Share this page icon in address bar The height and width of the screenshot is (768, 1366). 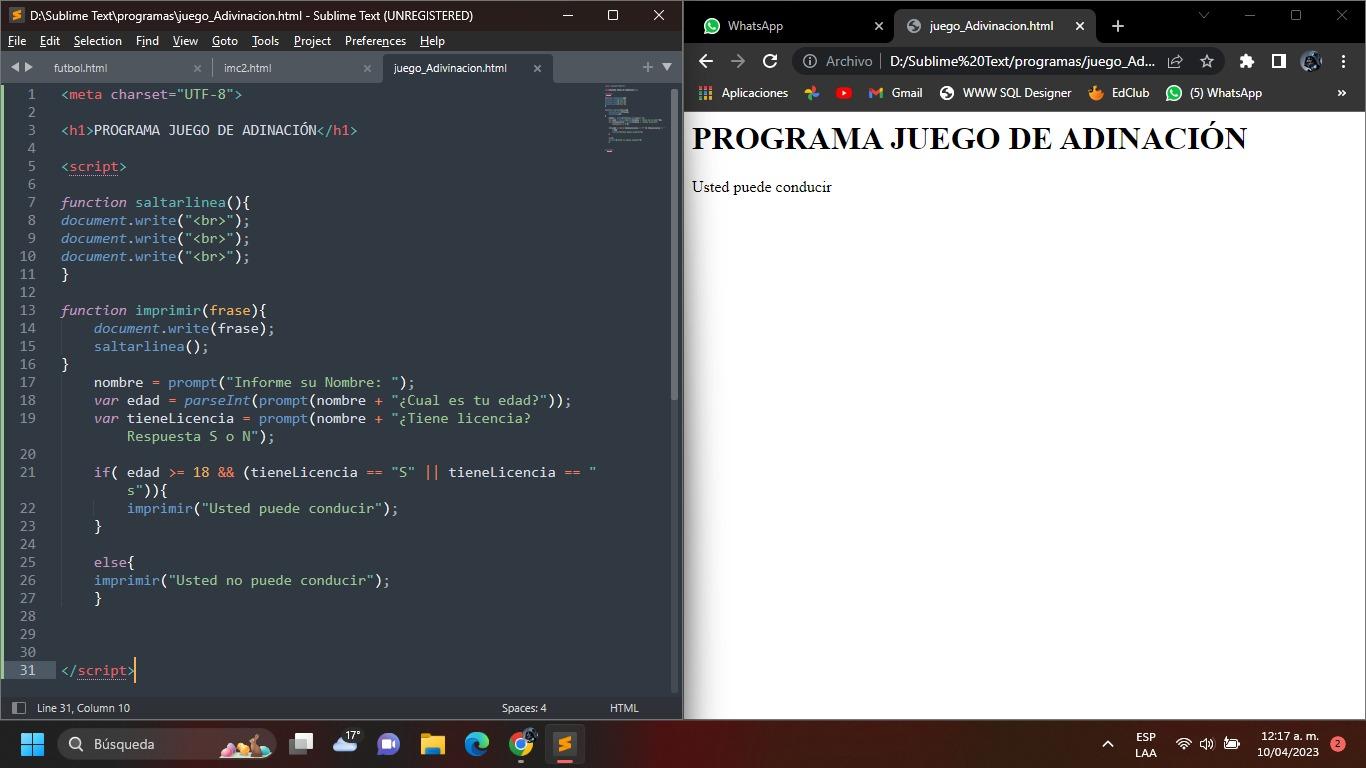(1175, 61)
